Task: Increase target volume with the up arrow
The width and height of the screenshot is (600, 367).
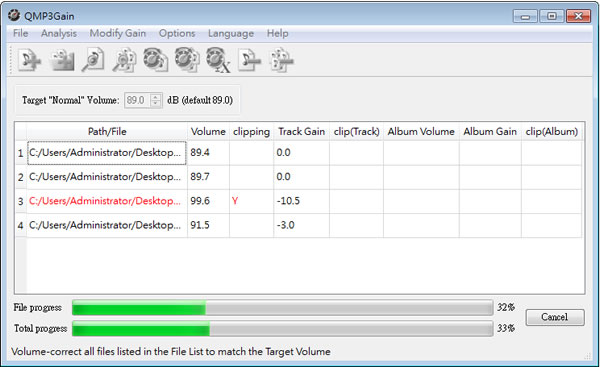Action: [155, 97]
